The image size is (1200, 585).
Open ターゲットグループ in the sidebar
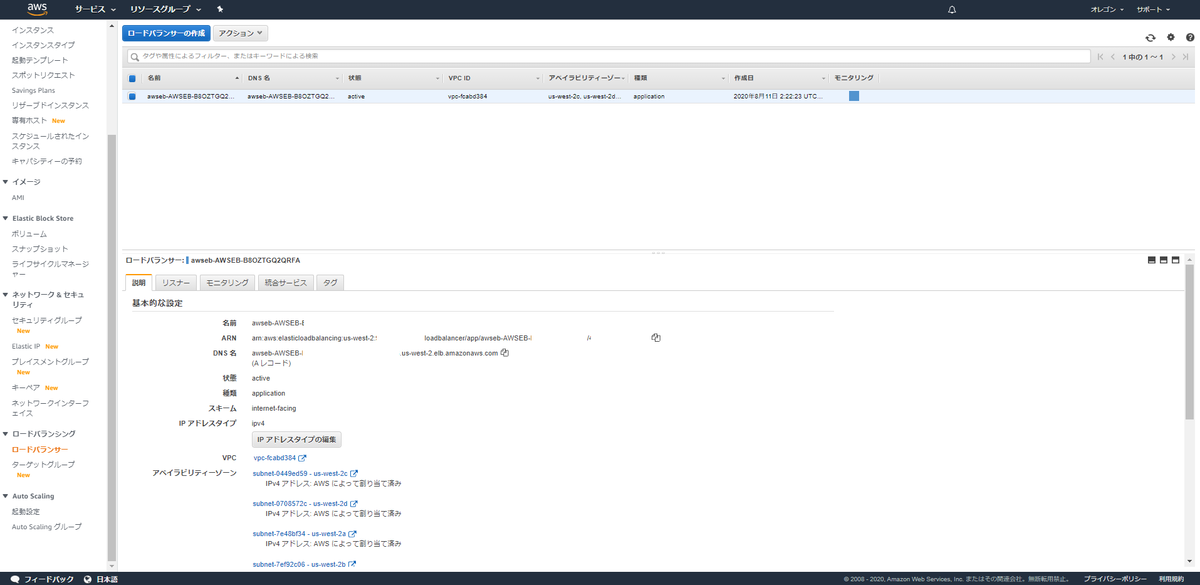coord(43,465)
